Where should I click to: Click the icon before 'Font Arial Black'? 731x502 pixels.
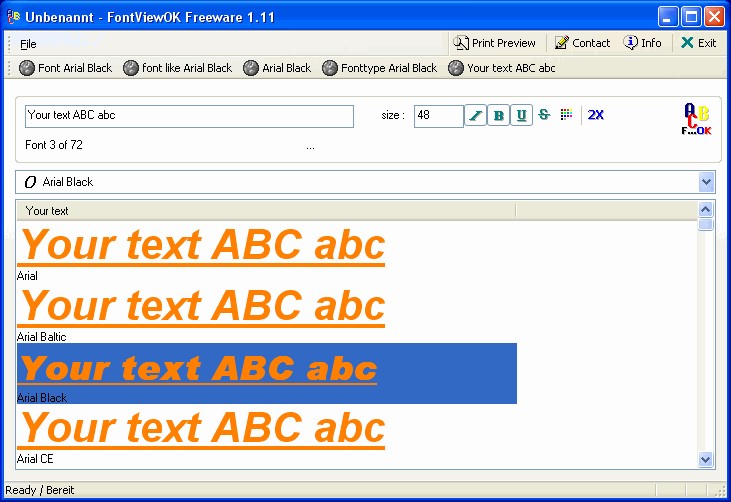point(27,68)
